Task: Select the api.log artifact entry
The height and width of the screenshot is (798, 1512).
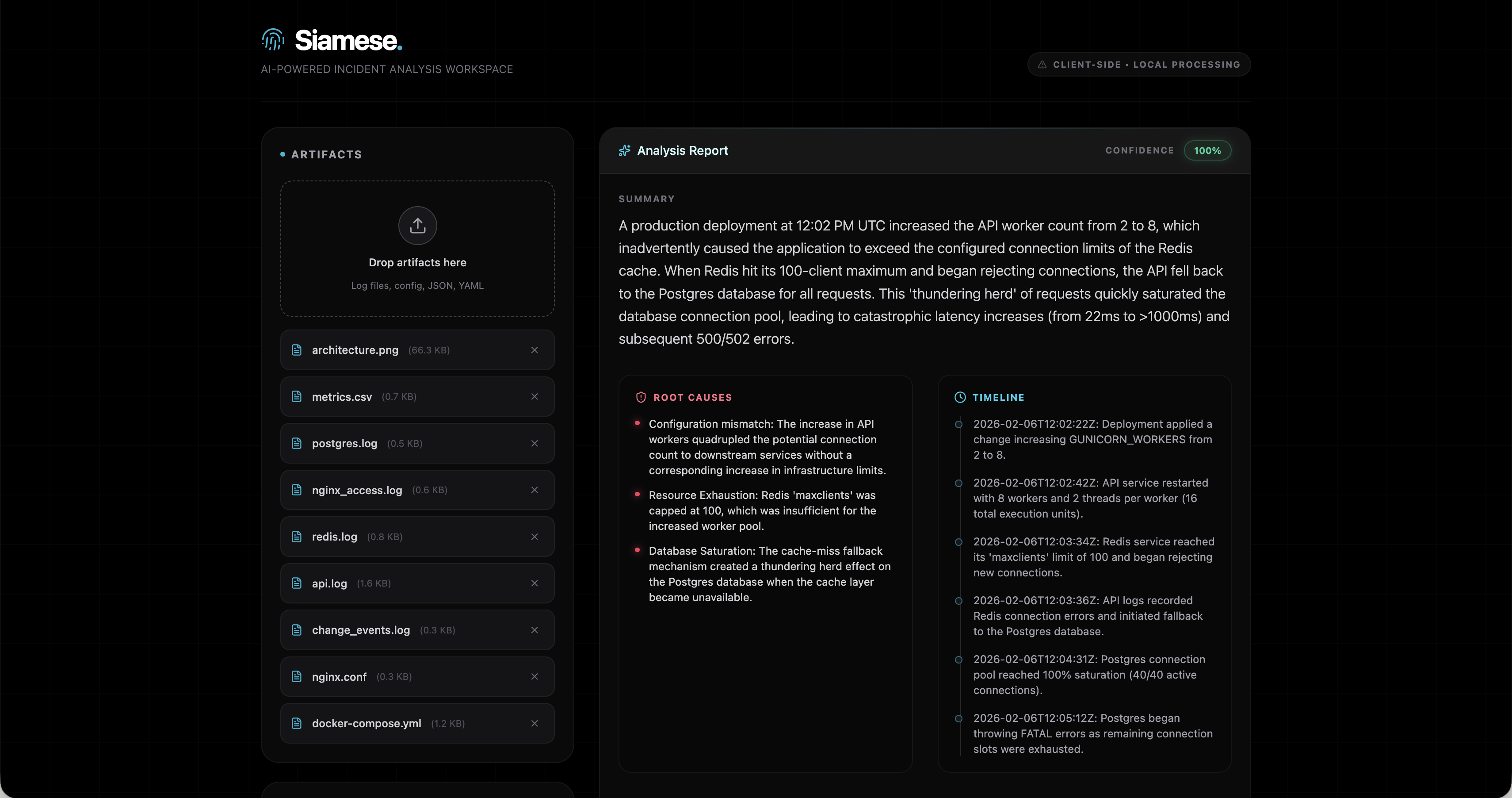Action: [x=330, y=583]
